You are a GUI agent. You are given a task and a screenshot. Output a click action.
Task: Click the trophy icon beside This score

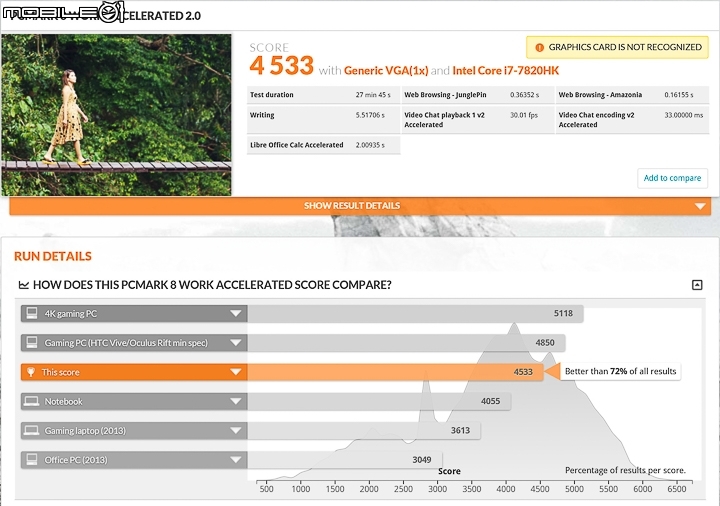pos(31,372)
